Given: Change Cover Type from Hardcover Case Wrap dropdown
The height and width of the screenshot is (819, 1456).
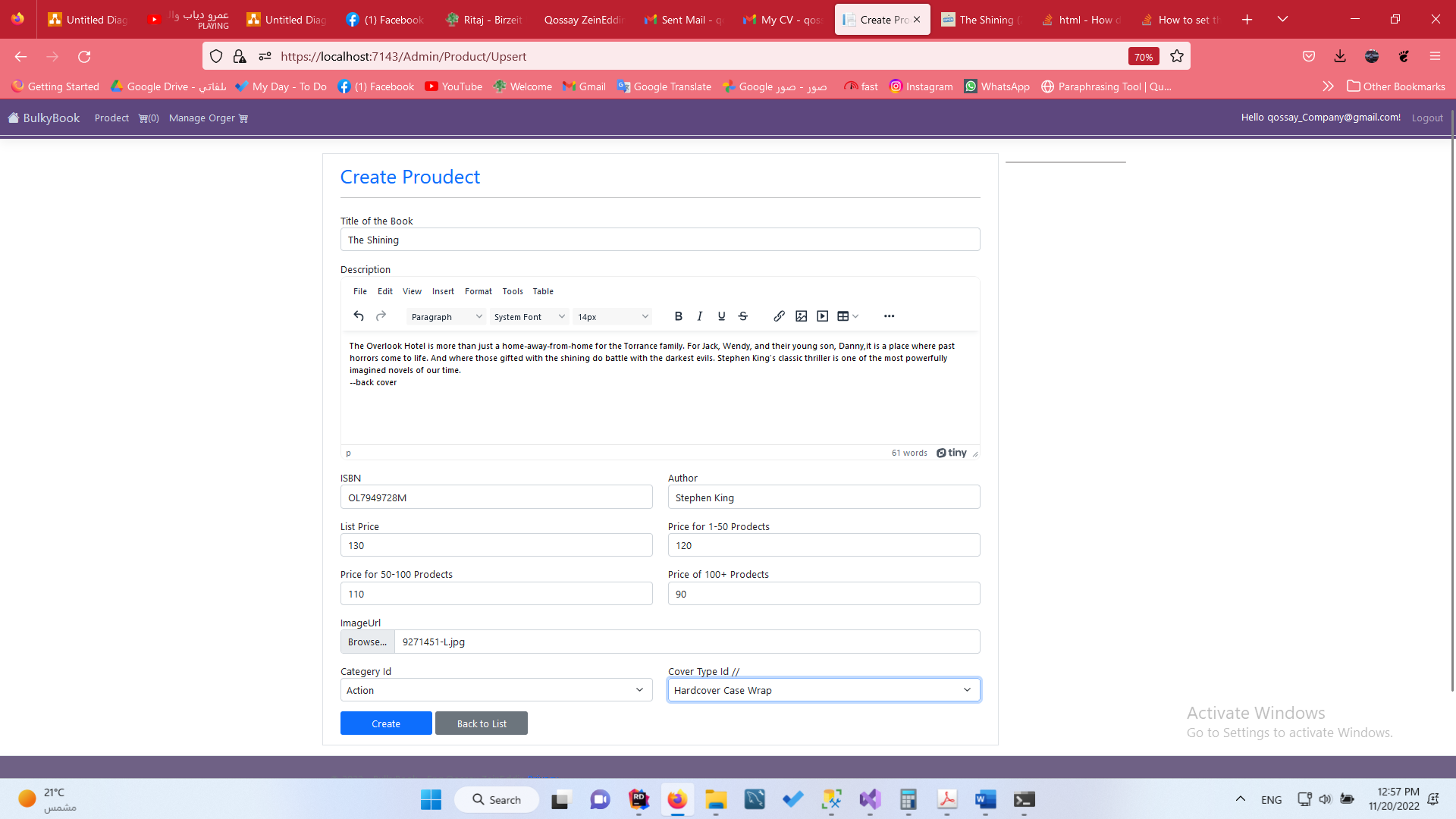Looking at the screenshot, I should [823, 690].
